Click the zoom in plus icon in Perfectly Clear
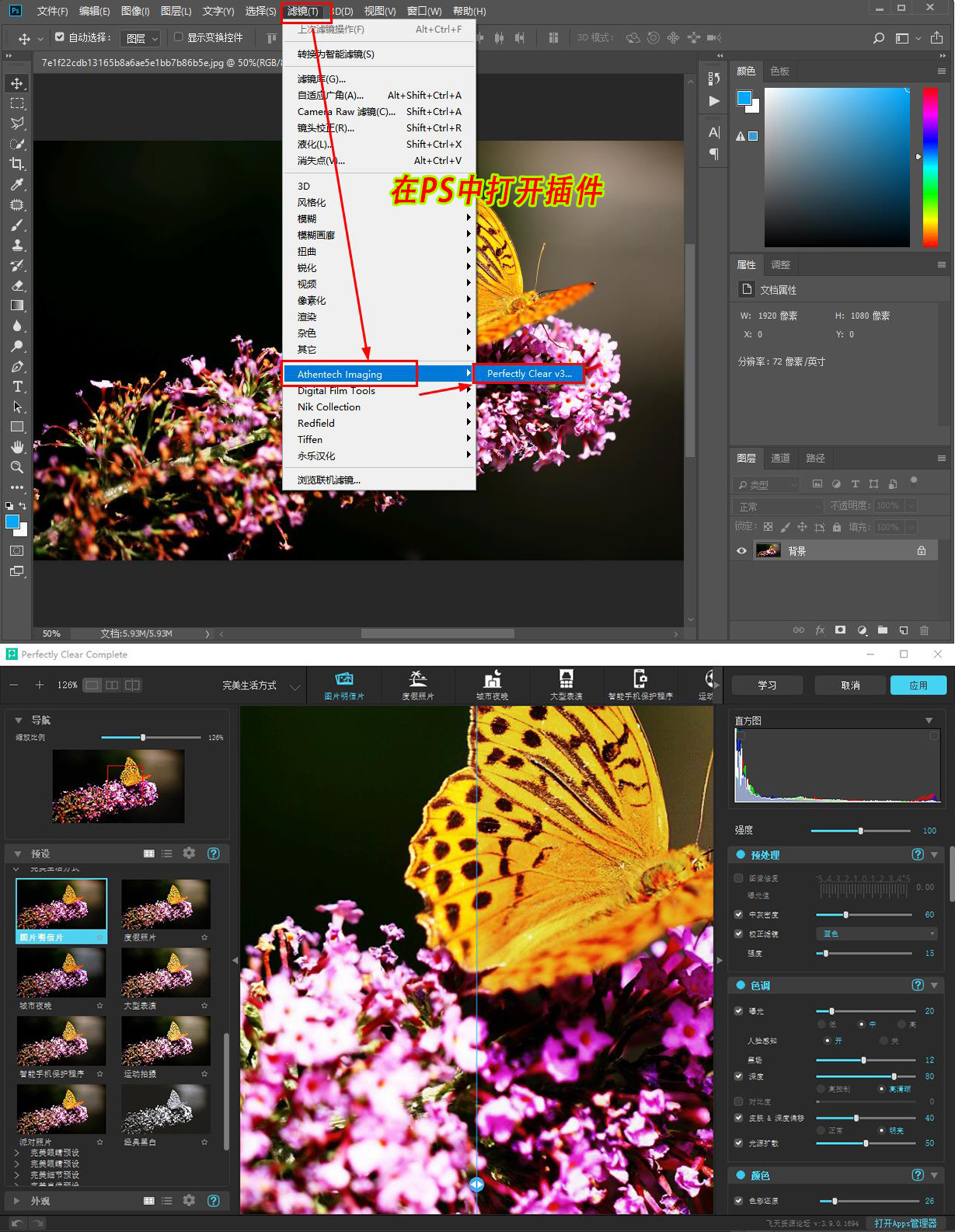The image size is (955, 1232). click(40, 685)
